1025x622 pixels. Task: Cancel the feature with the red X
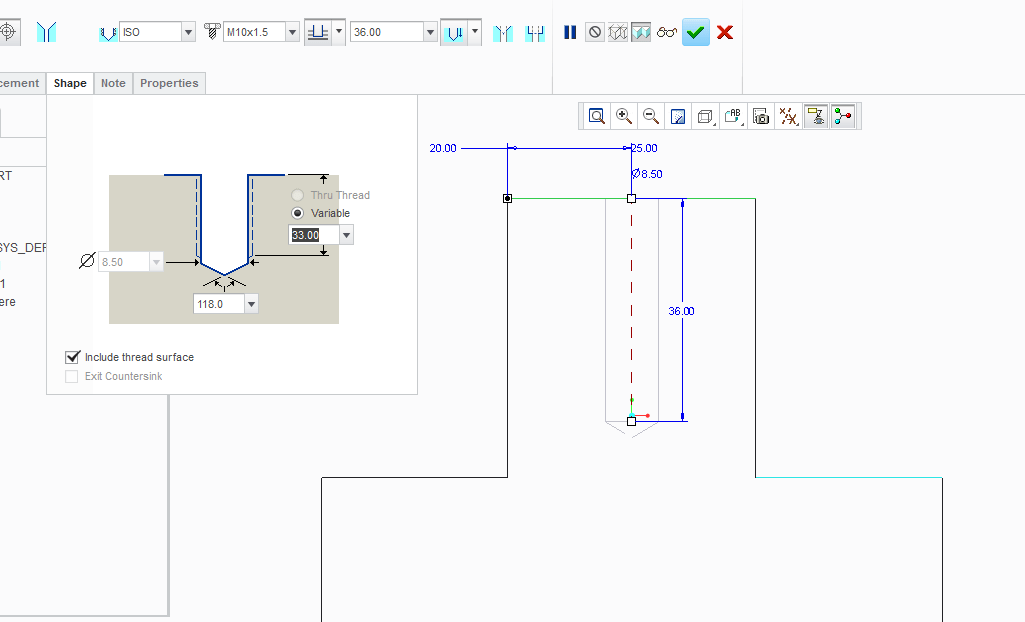725,32
